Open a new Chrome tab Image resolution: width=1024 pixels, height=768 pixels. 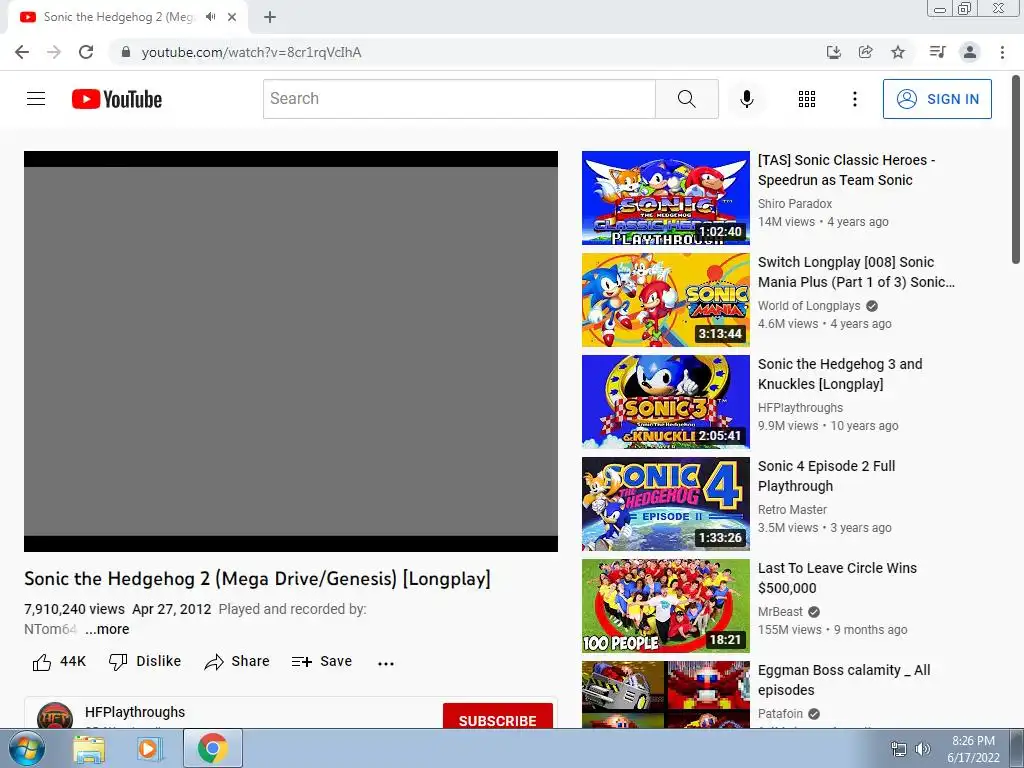270,17
